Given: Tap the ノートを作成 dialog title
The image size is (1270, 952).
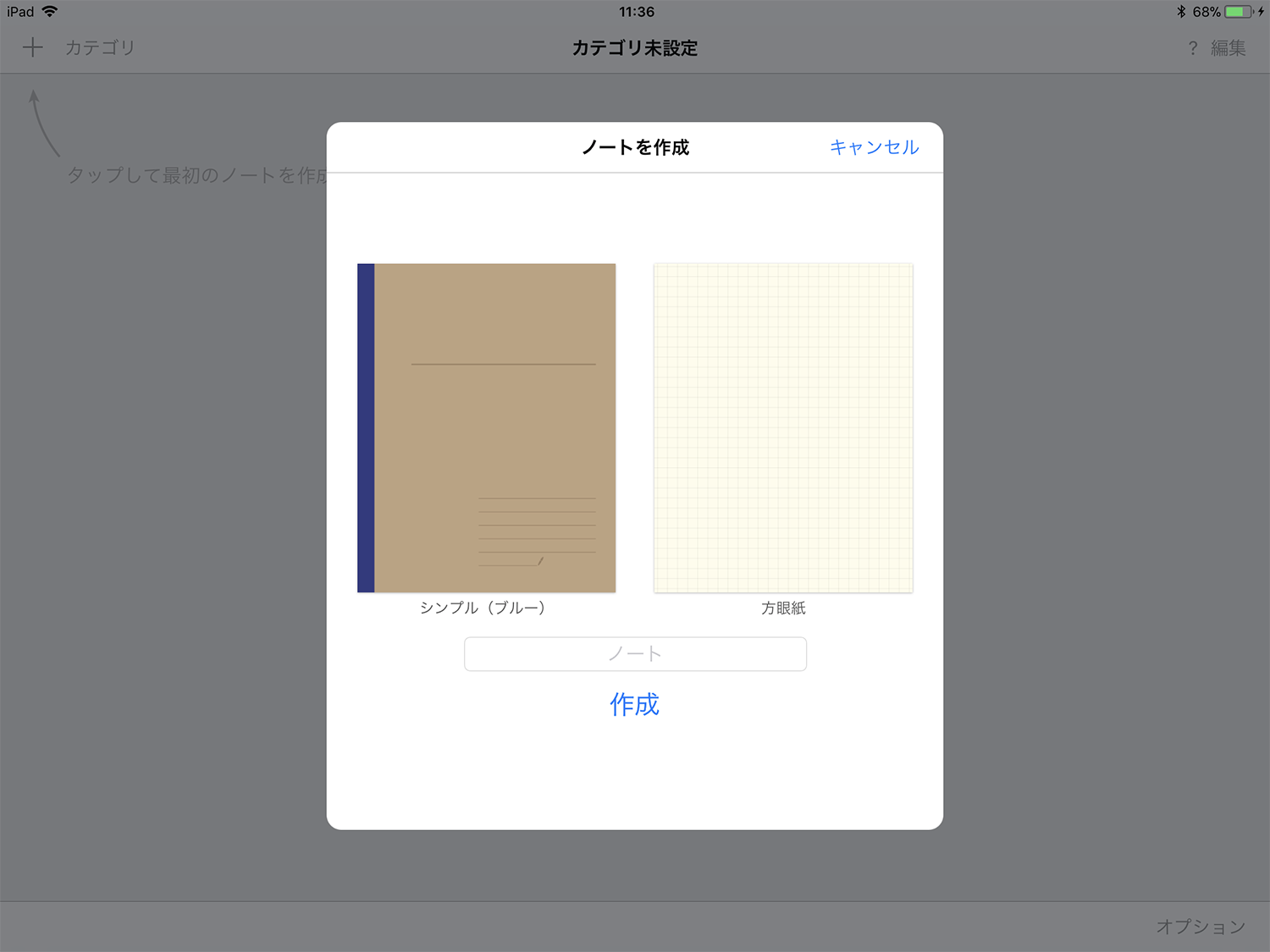Looking at the screenshot, I should pyautogui.click(x=635, y=147).
